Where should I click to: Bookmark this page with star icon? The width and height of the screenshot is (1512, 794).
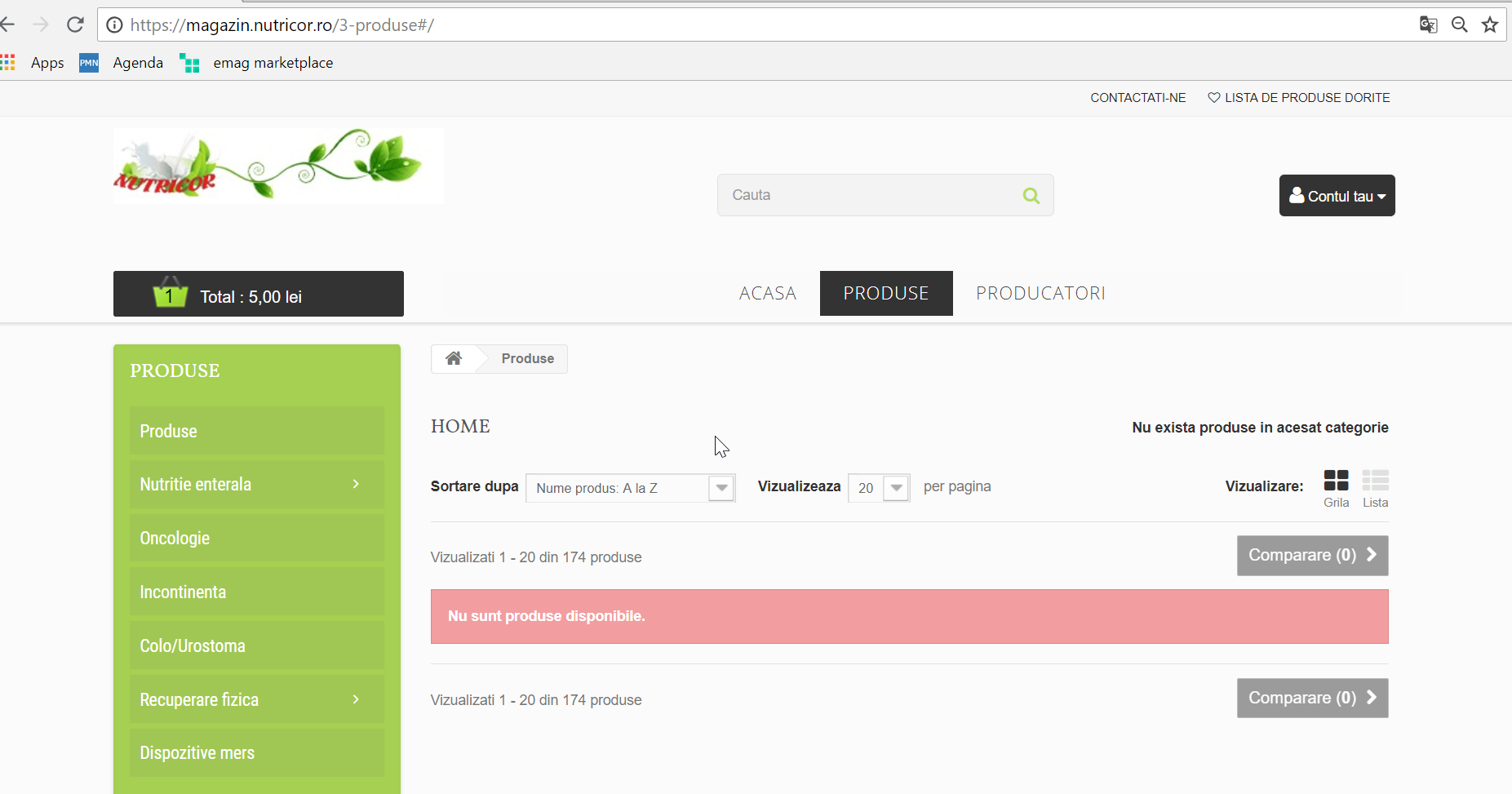pos(1490,24)
